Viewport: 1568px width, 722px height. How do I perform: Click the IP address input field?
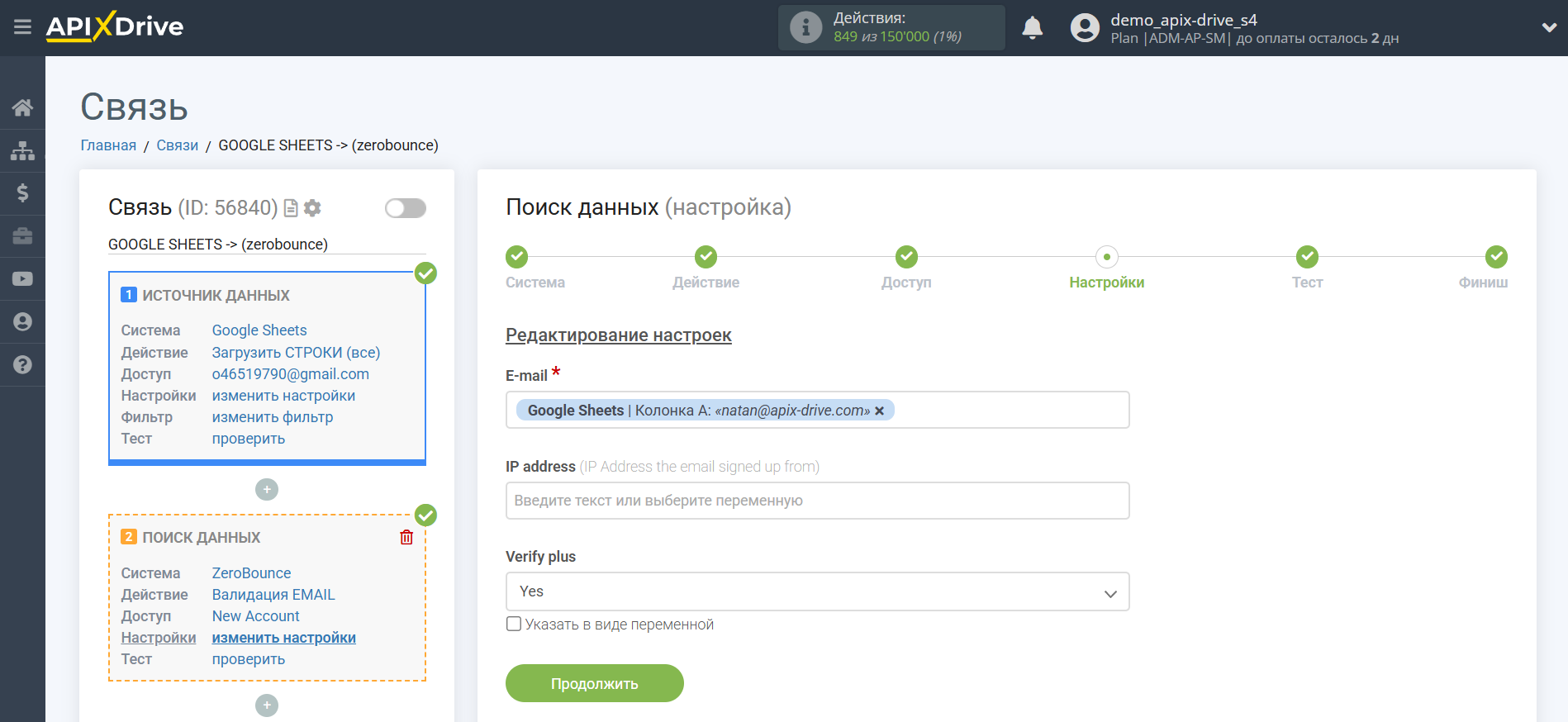(x=816, y=501)
